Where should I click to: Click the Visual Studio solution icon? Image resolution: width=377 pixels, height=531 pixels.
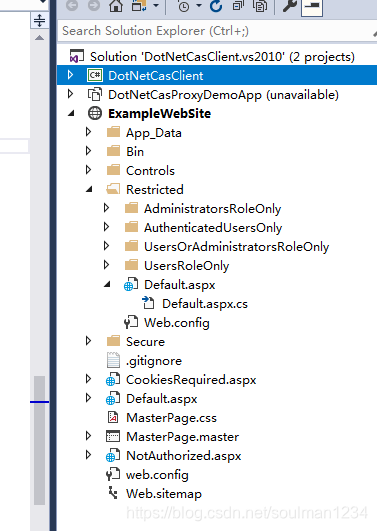click(x=77, y=56)
